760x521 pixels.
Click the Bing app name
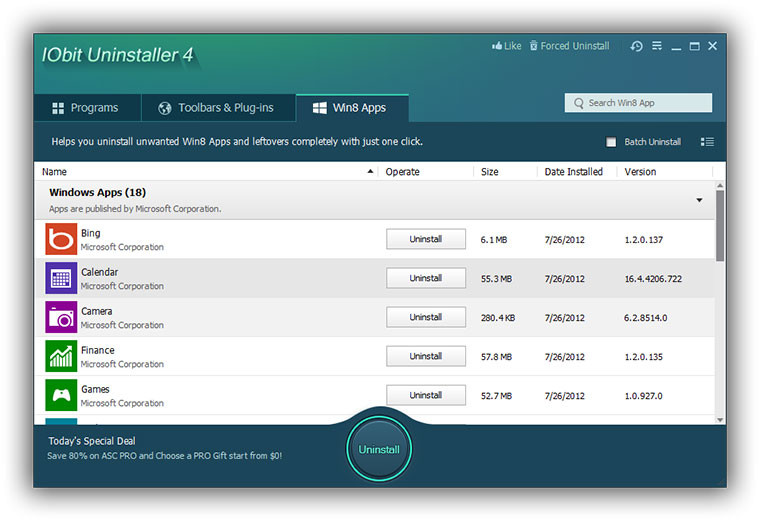(x=91, y=233)
